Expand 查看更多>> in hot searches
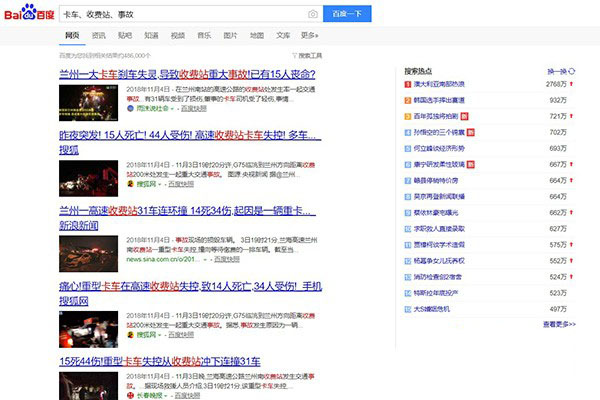Image resolution: width=600 pixels, height=400 pixels. 558,324
